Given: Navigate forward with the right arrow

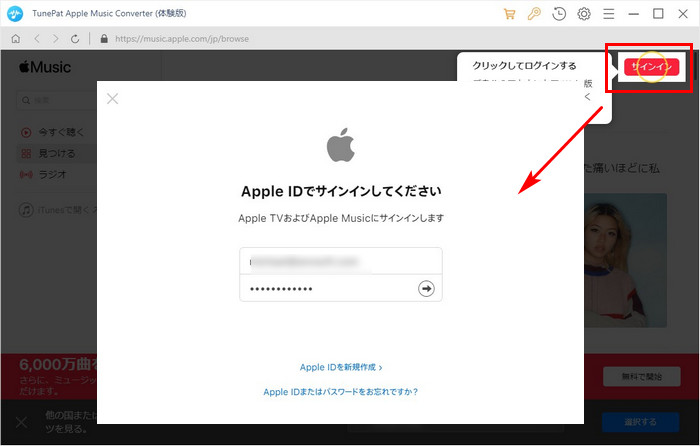Looking at the screenshot, I should click(x=55, y=39).
